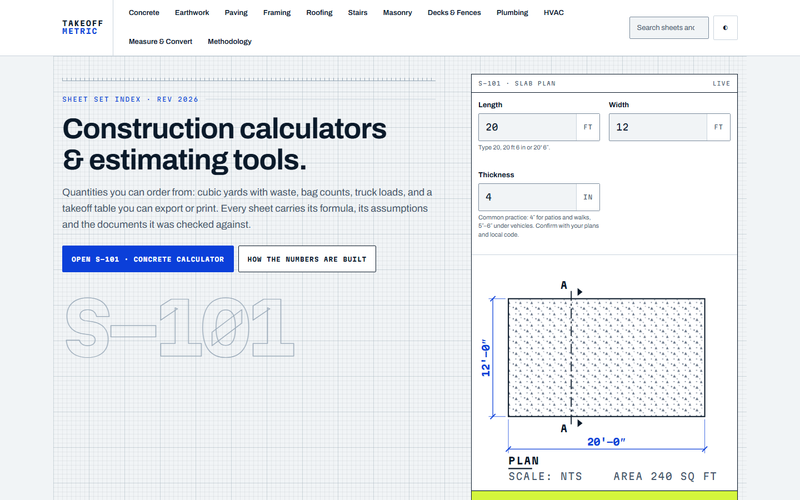
Task: Open Decks & Fences section
Action: [x=454, y=13]
